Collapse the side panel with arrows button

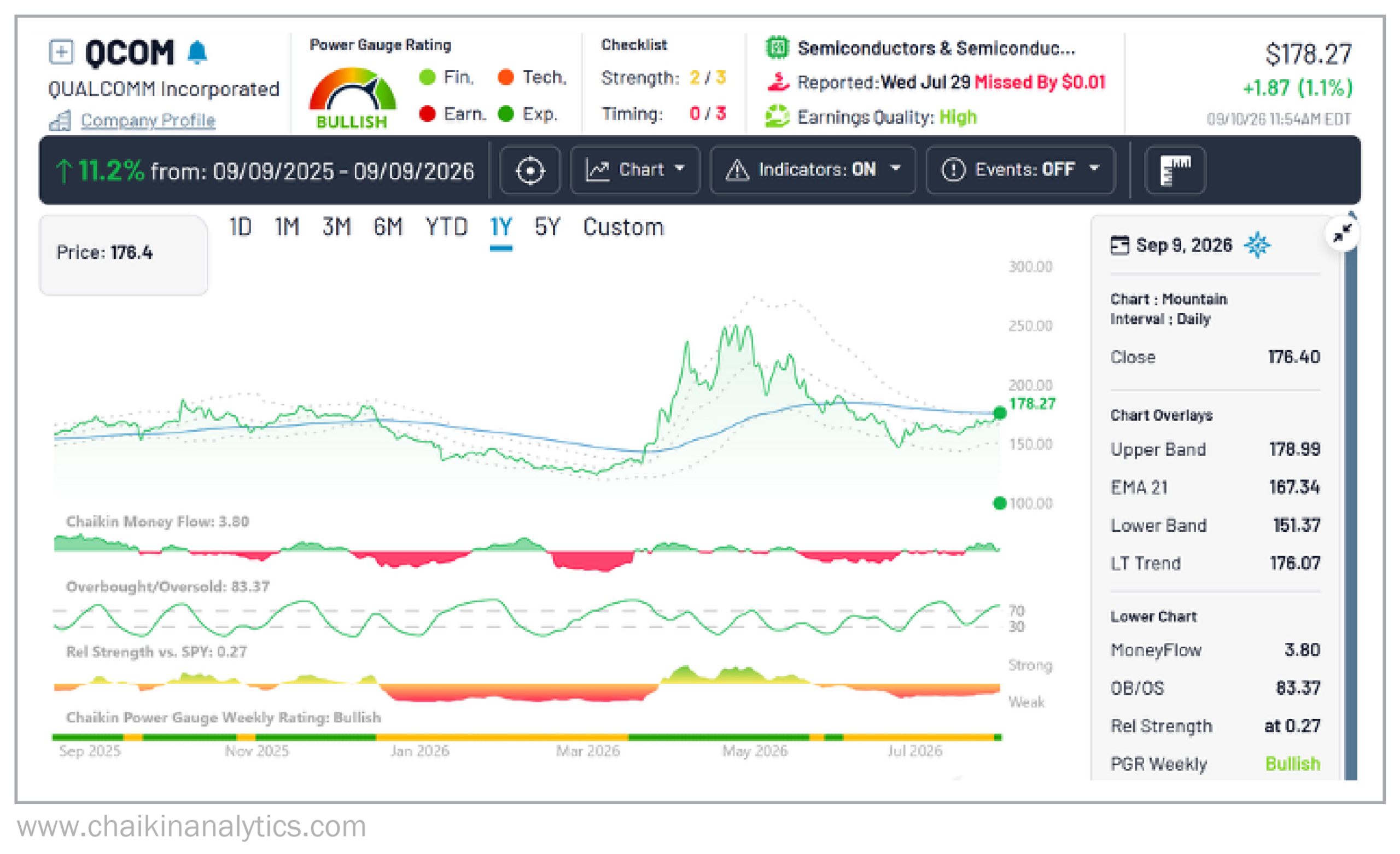(x=1341, y=233)
